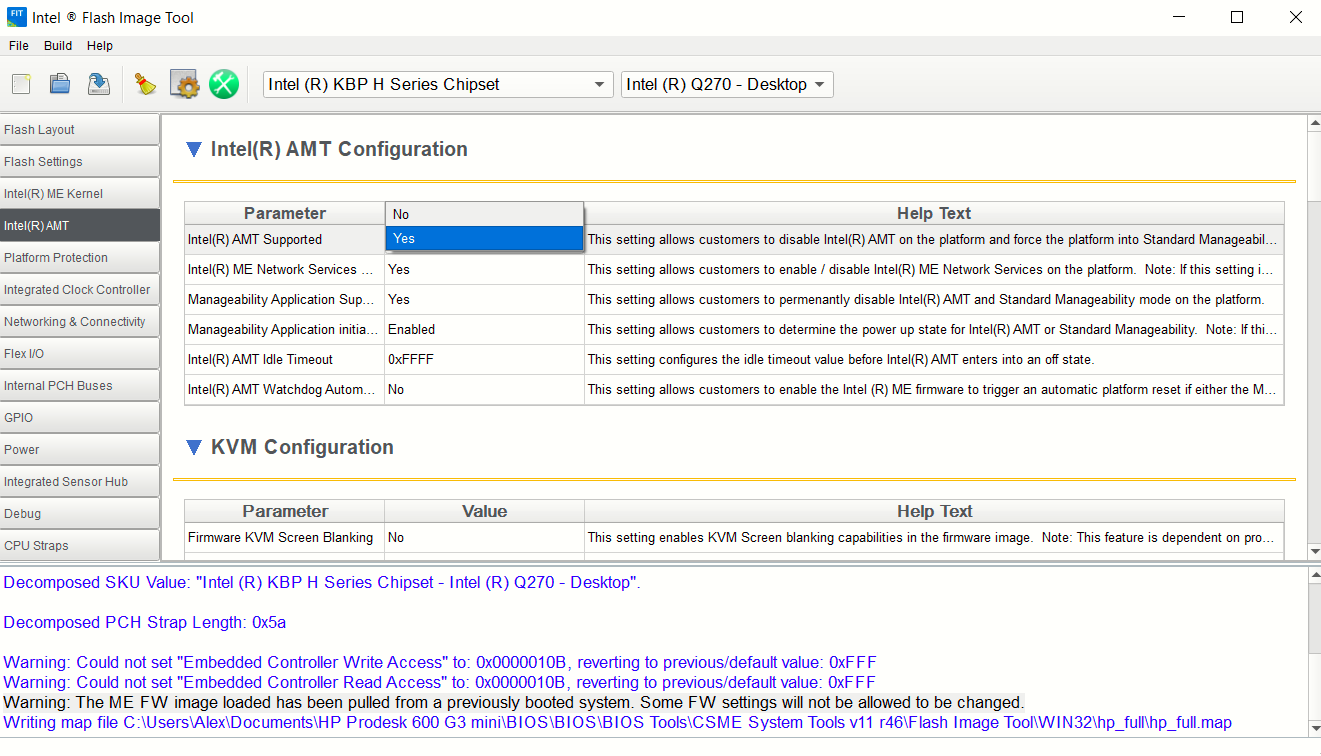The height and width of the screenshot is (756, 1321).
Task: Click the ME Network Services value Yes
Action: [485, 270]
